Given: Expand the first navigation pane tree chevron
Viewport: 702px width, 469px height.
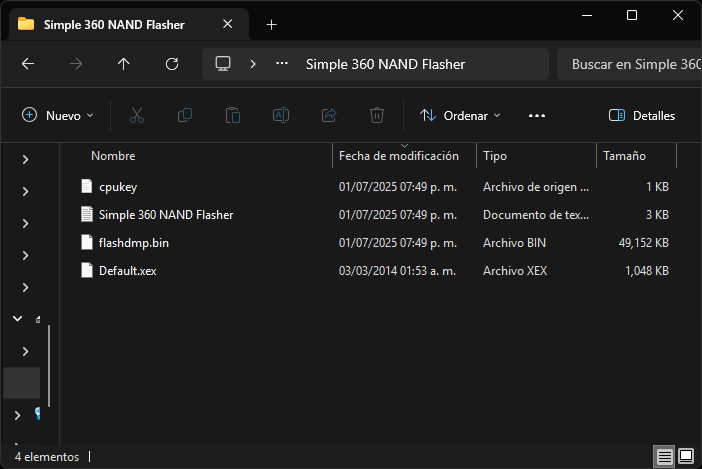Looking at the screenshot, I should coord(26,159).
